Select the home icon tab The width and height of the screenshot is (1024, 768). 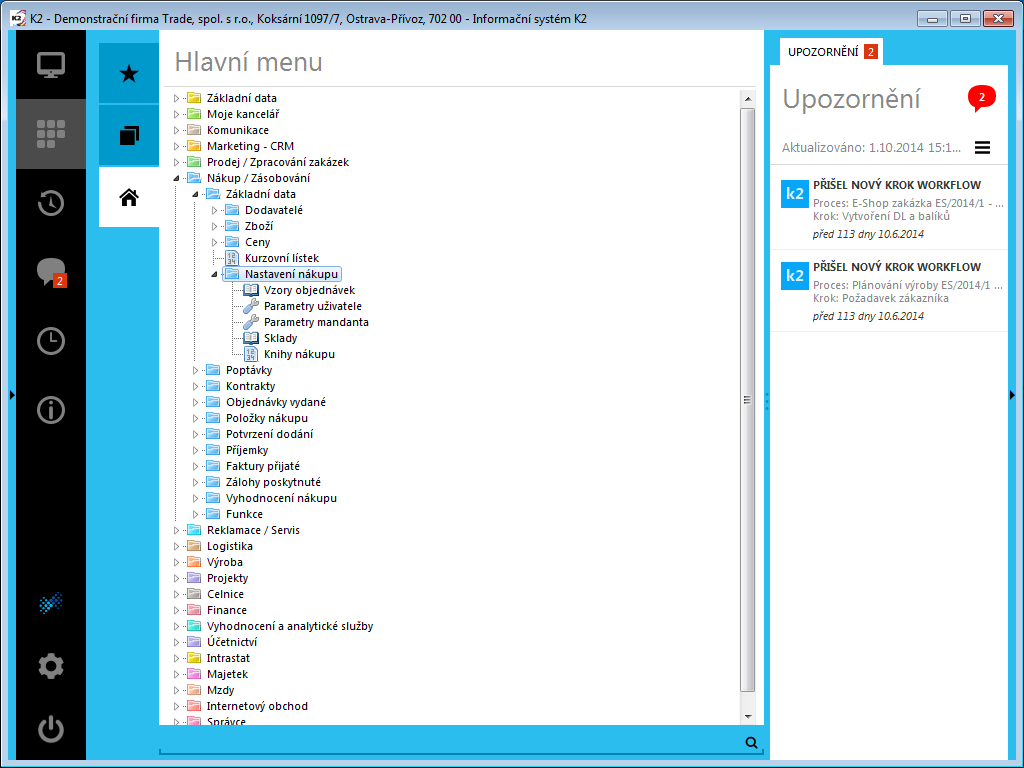[129, 197]
